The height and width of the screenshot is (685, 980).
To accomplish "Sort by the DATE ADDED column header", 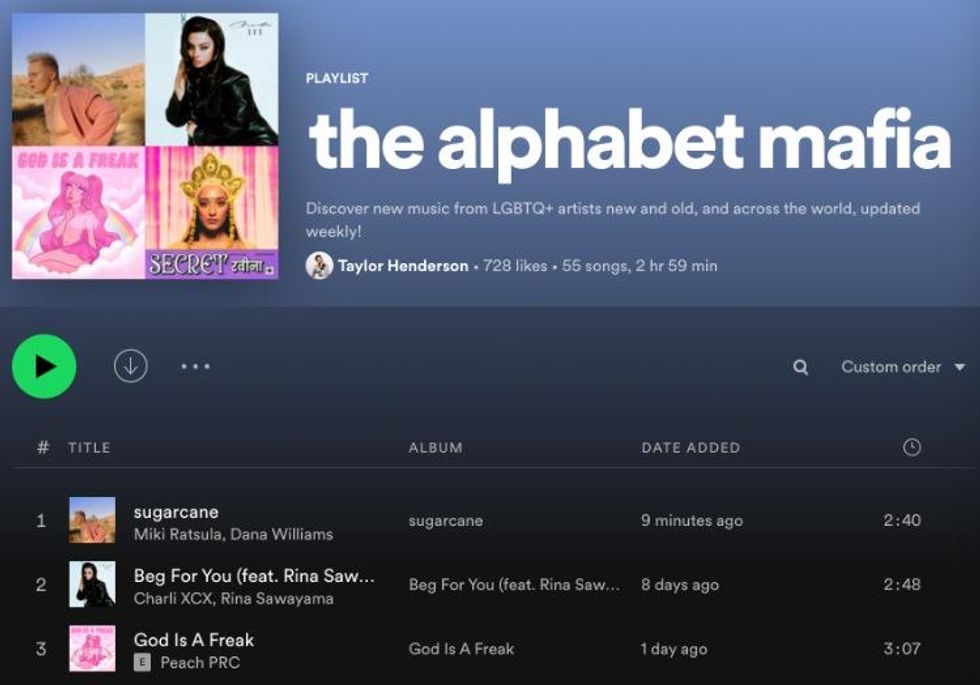I will tap(691, 448).
